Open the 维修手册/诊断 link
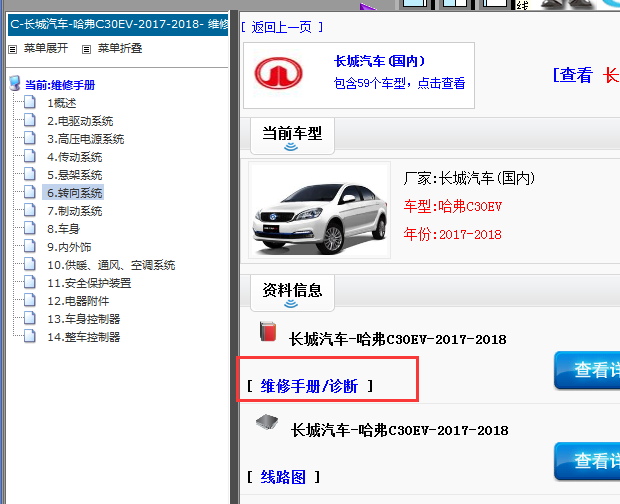 pyautogui.click(x=309, y=386)
